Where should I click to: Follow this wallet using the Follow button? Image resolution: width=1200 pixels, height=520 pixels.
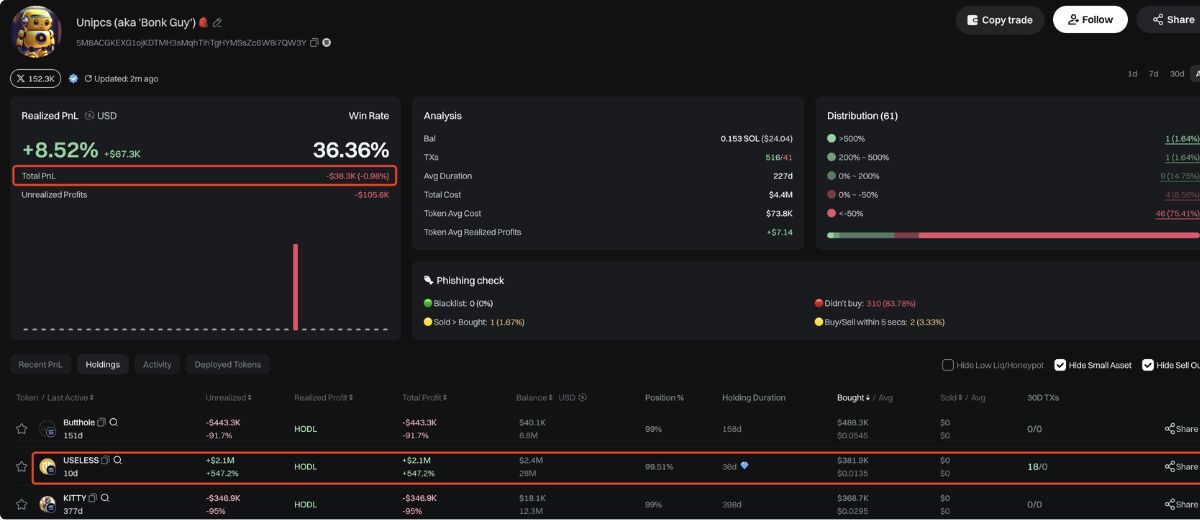point(1089,20)
